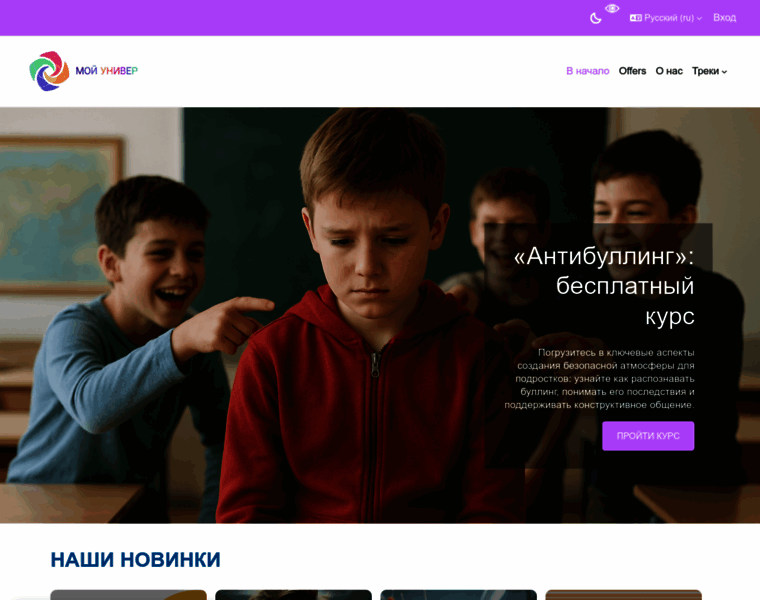This screenshot has width=760, height=600.
Task: Open the Offers menu item
Action: tap(632, 71)
